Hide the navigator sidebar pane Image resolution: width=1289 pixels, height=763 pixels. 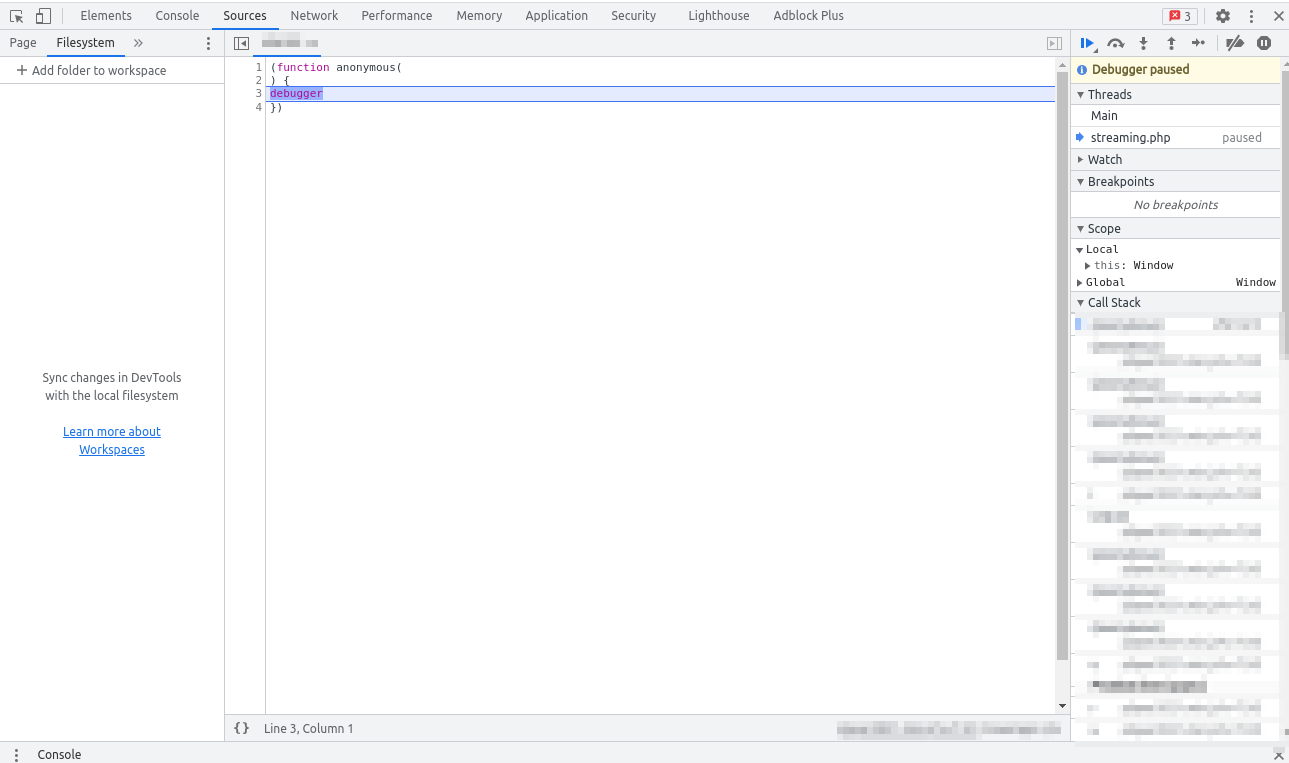click(241, 43)
